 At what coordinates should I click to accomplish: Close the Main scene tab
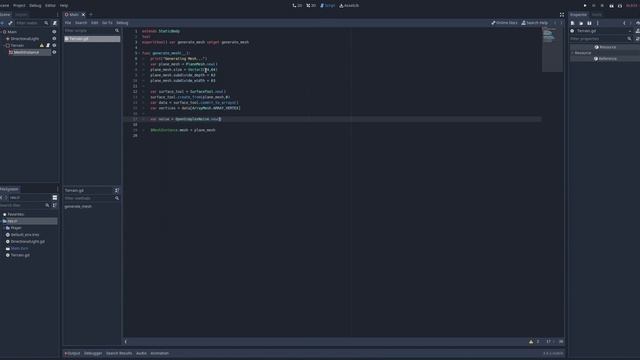pyautogui.click(x=83, y=15)
